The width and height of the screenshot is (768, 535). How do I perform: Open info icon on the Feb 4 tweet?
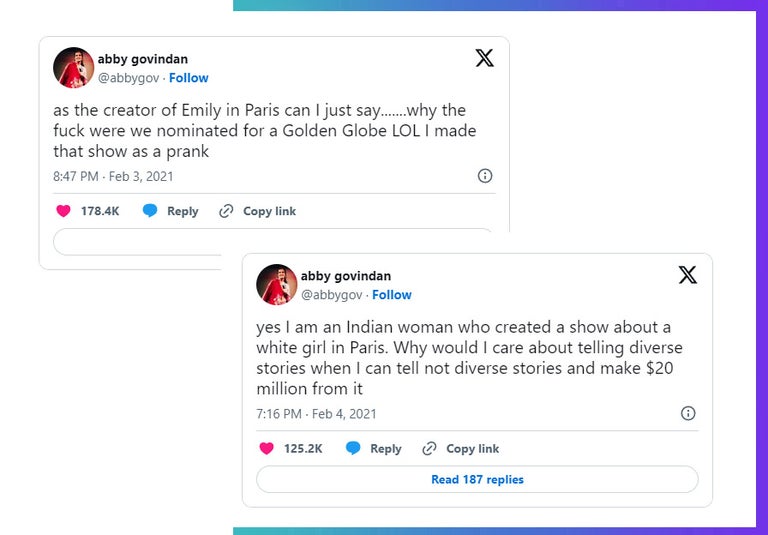[688, 413]
